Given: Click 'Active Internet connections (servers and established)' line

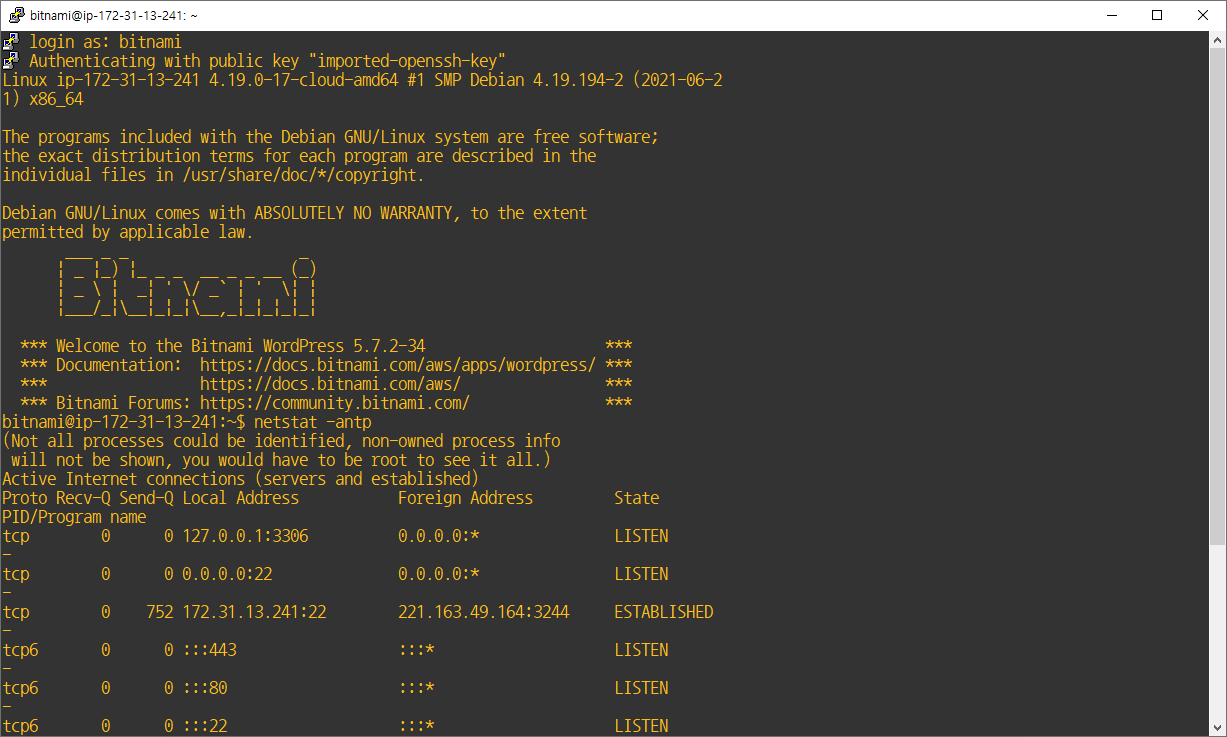Looking at the screenshot, I should point(241,479).
